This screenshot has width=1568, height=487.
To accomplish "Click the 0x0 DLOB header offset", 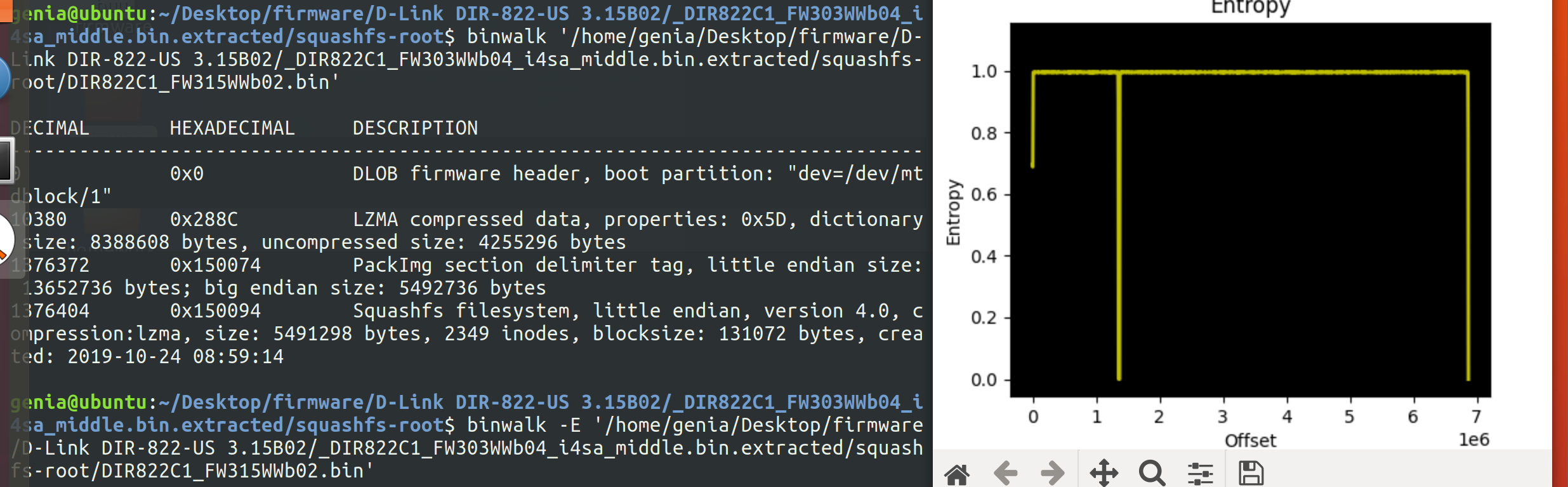I will pos(187,174).
